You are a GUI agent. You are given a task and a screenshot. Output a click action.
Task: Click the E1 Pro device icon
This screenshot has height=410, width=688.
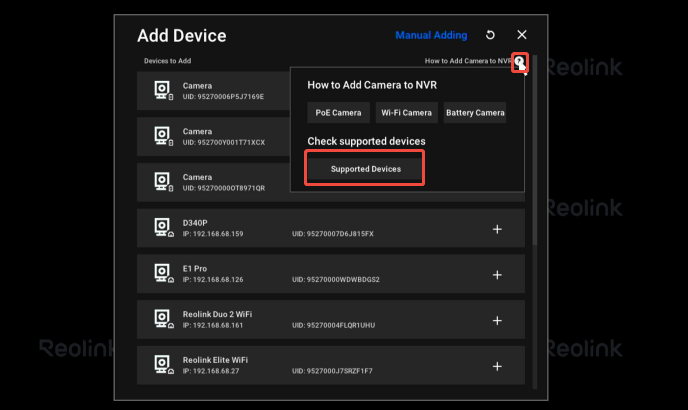coord(164,273)
